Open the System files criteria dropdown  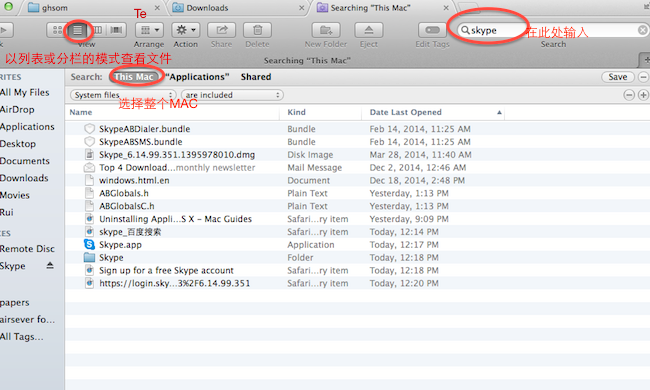pyautogui.click(x=123, y=95)
